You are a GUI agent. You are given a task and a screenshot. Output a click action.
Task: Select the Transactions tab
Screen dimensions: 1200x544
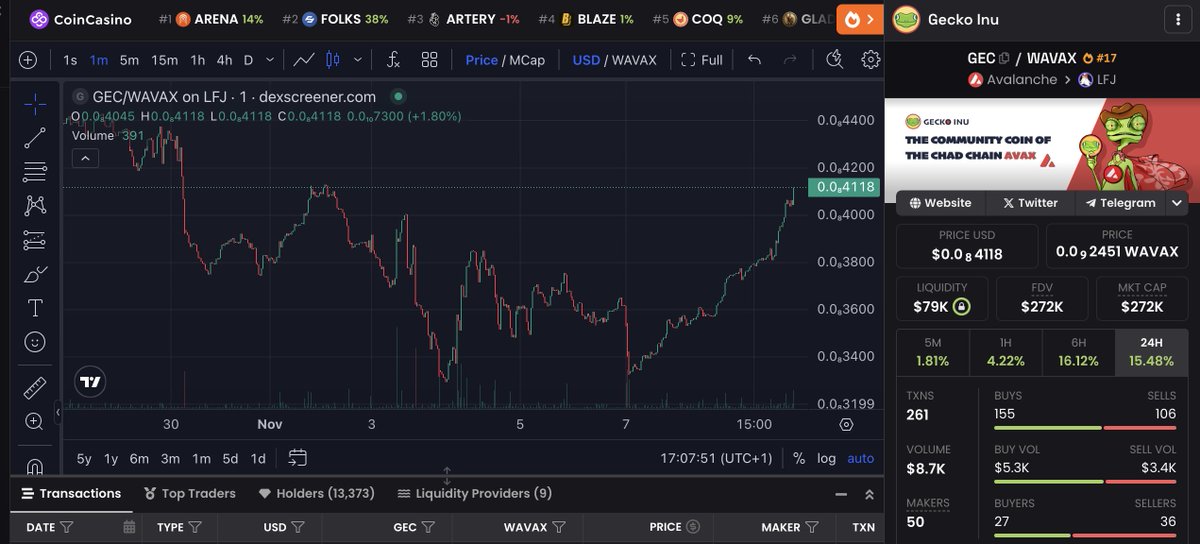pyautogui.click(x=70, y=494)
